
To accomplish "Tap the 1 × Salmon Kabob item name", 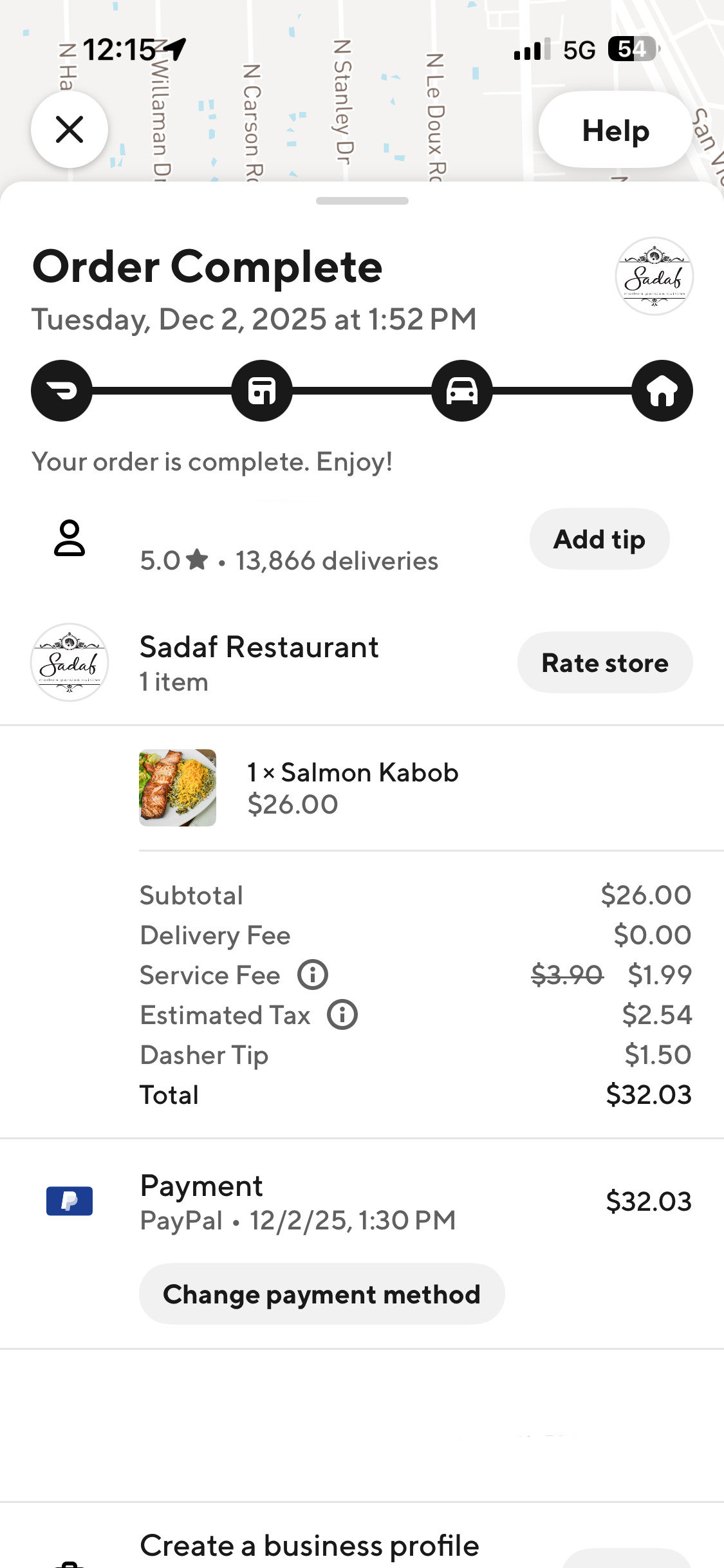I will 353,772.
